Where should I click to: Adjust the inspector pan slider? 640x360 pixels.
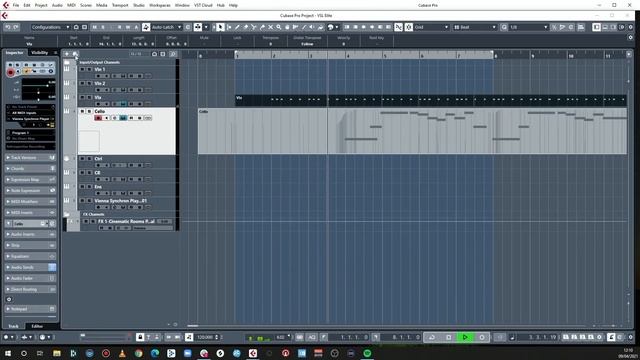(x=39, y=93)
